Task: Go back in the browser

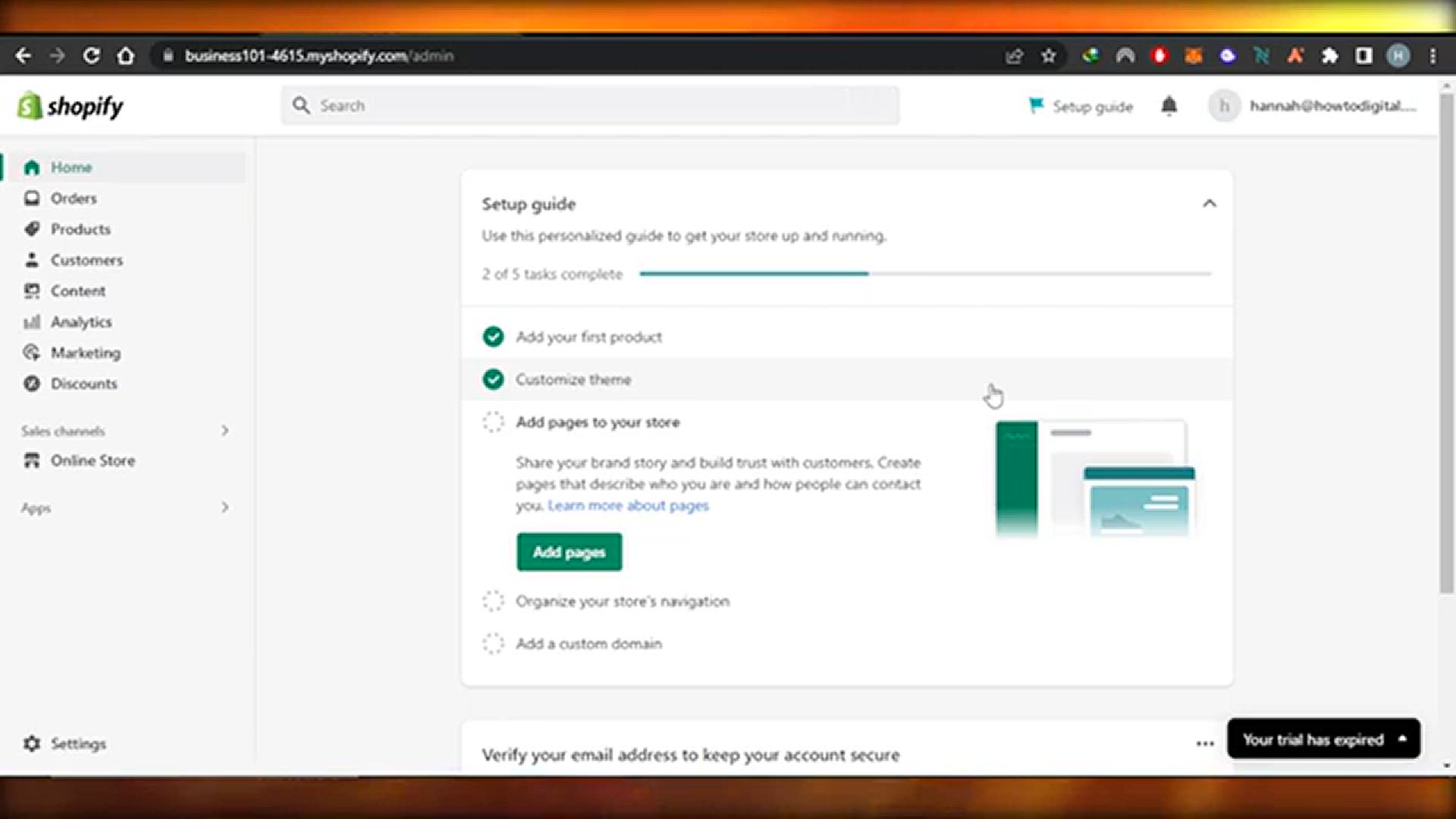Action: (24, 55)
